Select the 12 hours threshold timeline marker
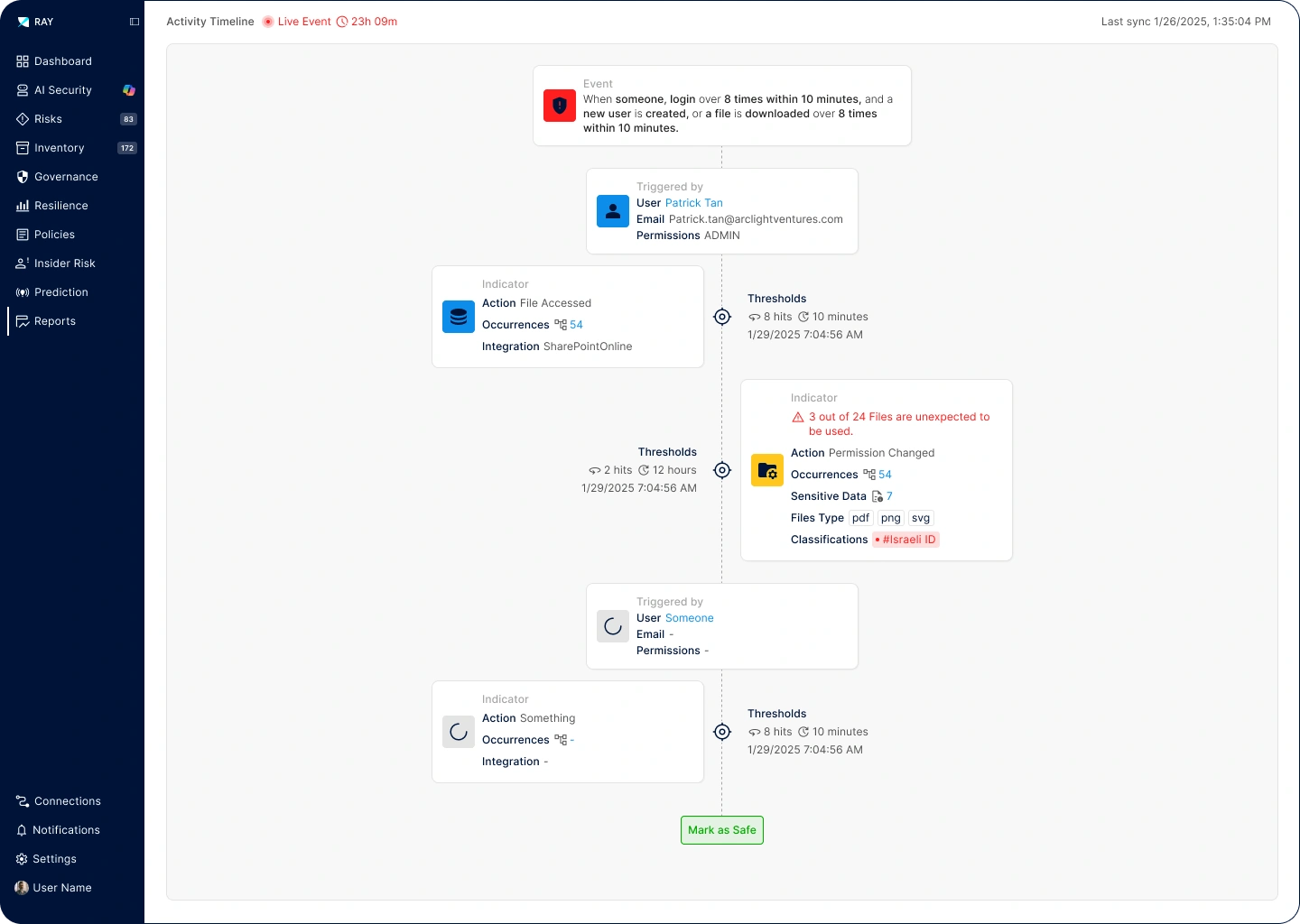 pos(722,470)
